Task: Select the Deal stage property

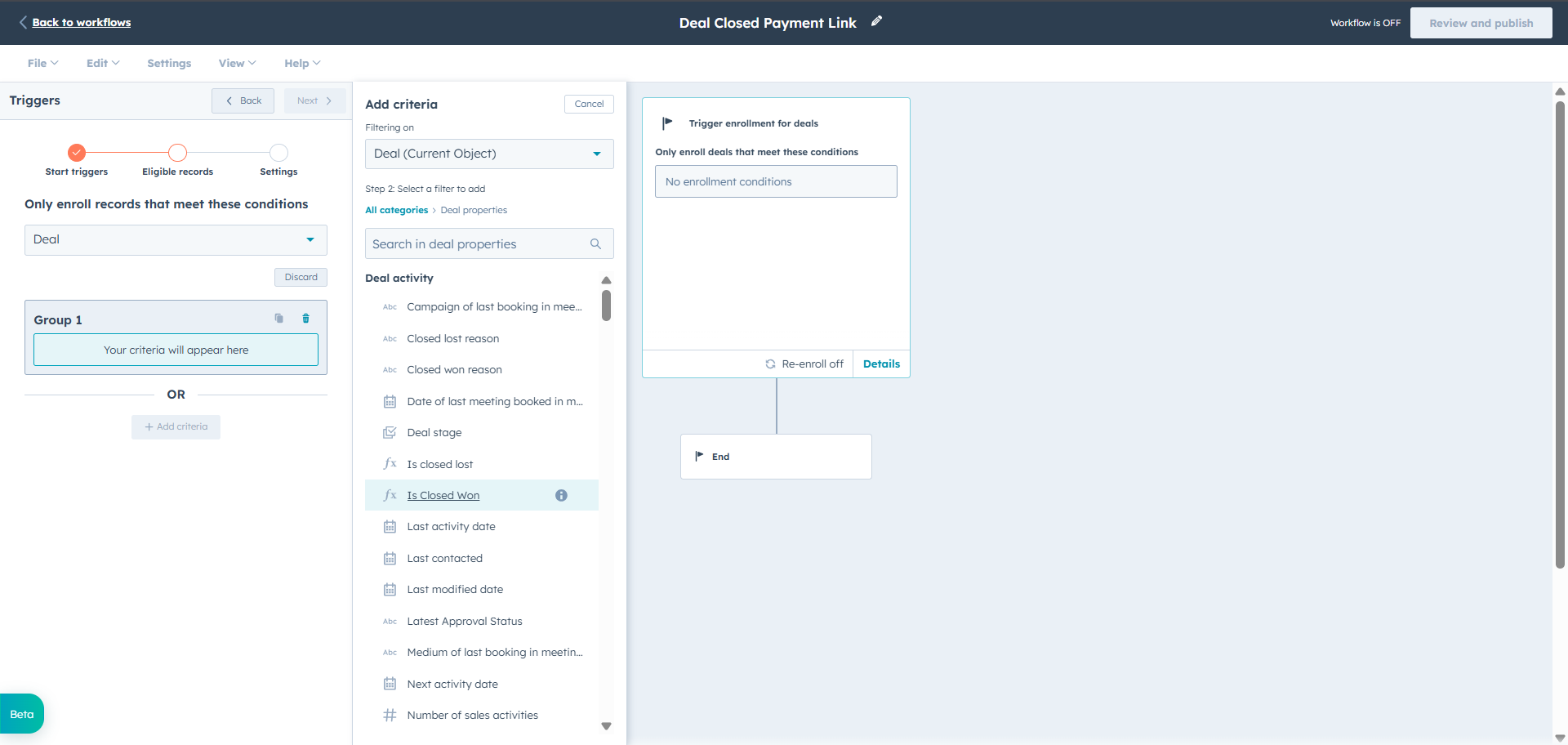Action: 482,433
